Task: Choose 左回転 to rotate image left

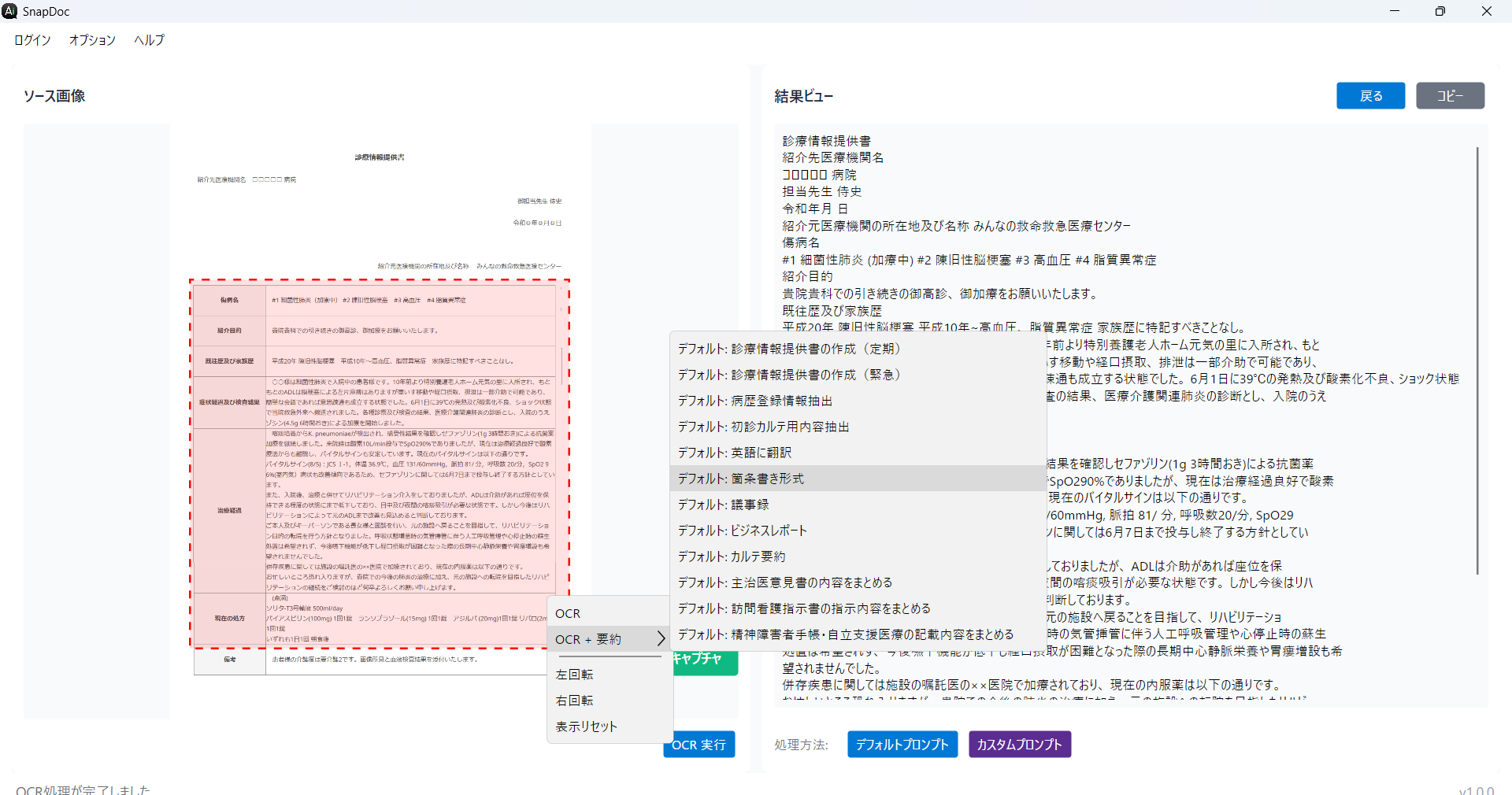Action: [x=574, y=675]
